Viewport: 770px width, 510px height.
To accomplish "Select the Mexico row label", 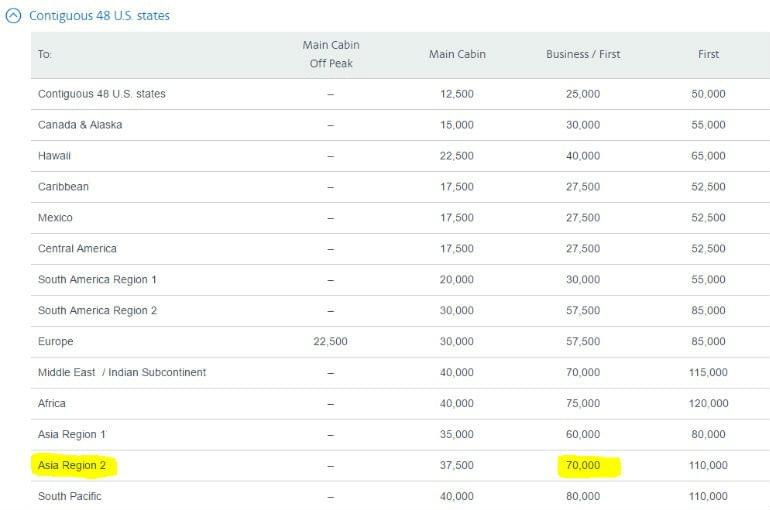I will coord(55,217).
